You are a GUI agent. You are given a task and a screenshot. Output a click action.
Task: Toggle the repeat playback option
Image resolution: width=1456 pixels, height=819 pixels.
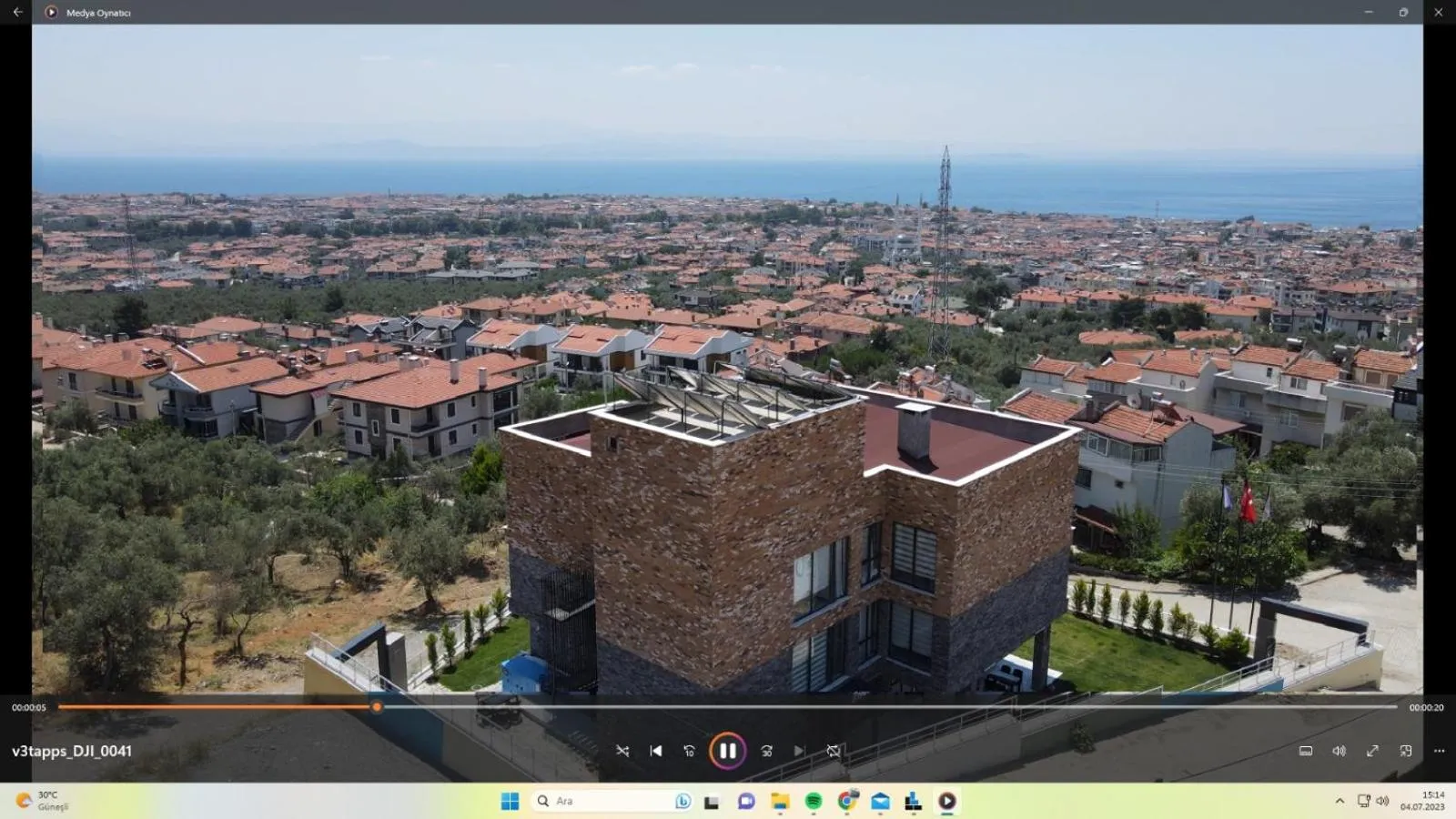833,751
